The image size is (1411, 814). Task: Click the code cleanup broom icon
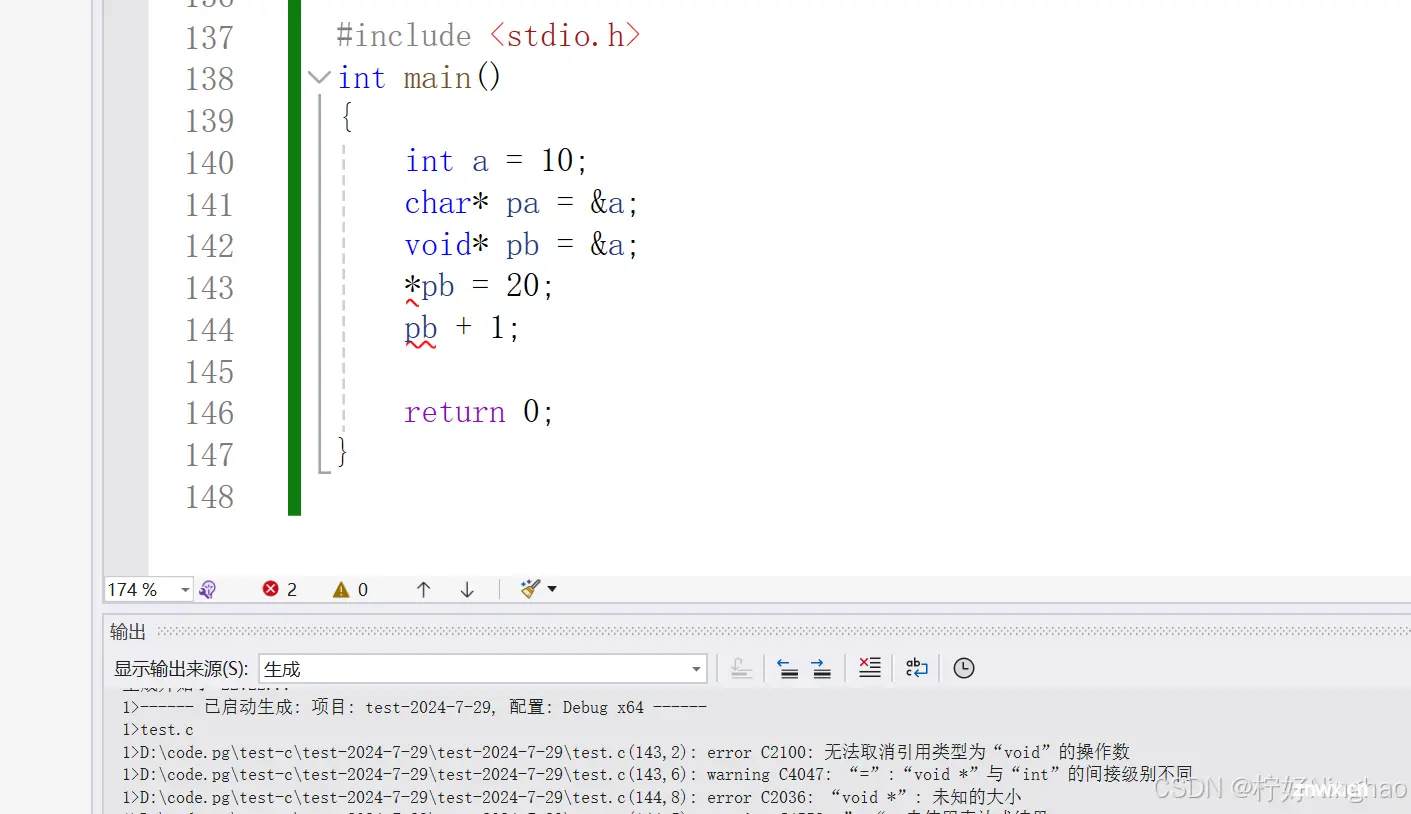(x=531, y=589)
